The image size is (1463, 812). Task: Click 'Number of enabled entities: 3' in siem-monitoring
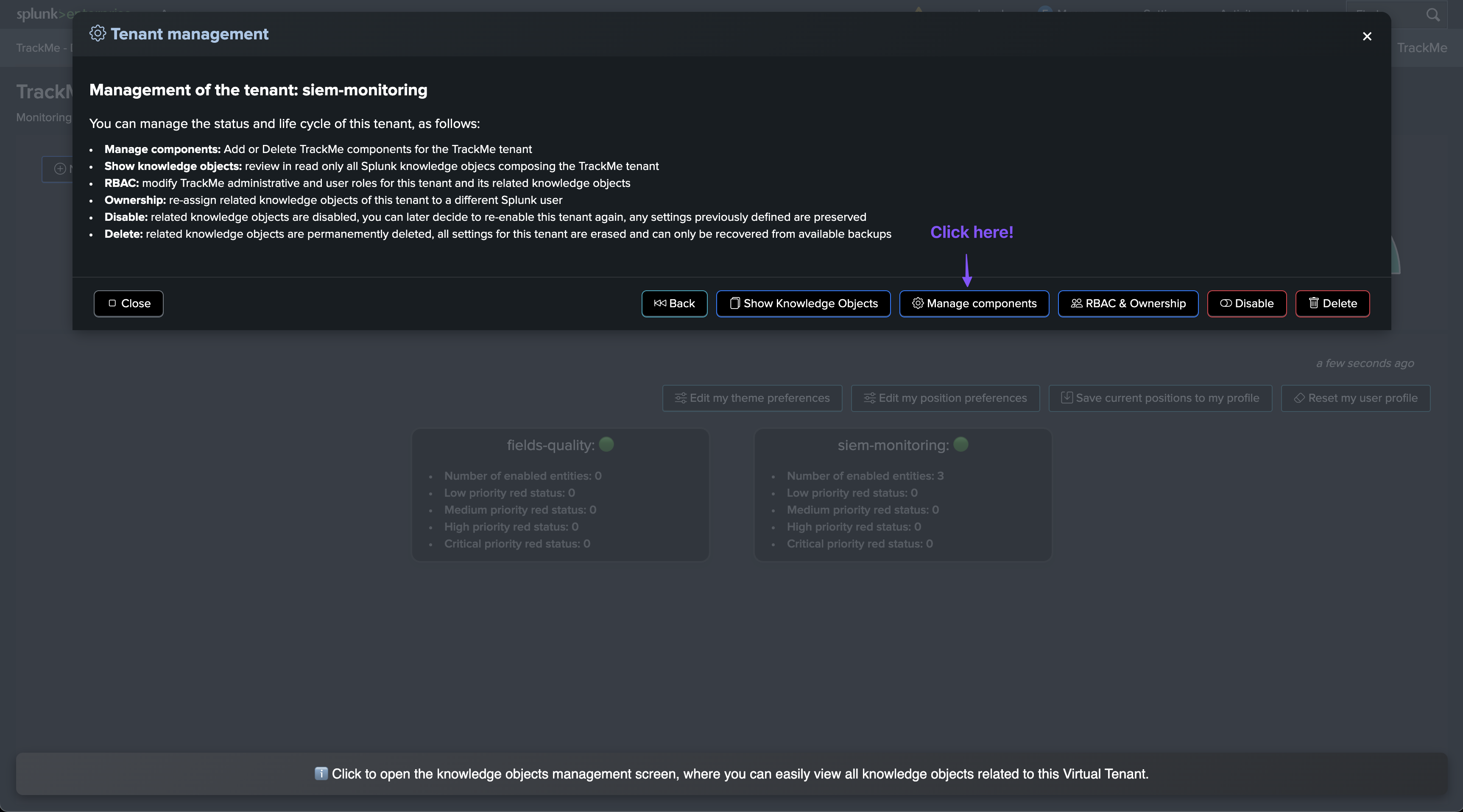click(865, 476)
